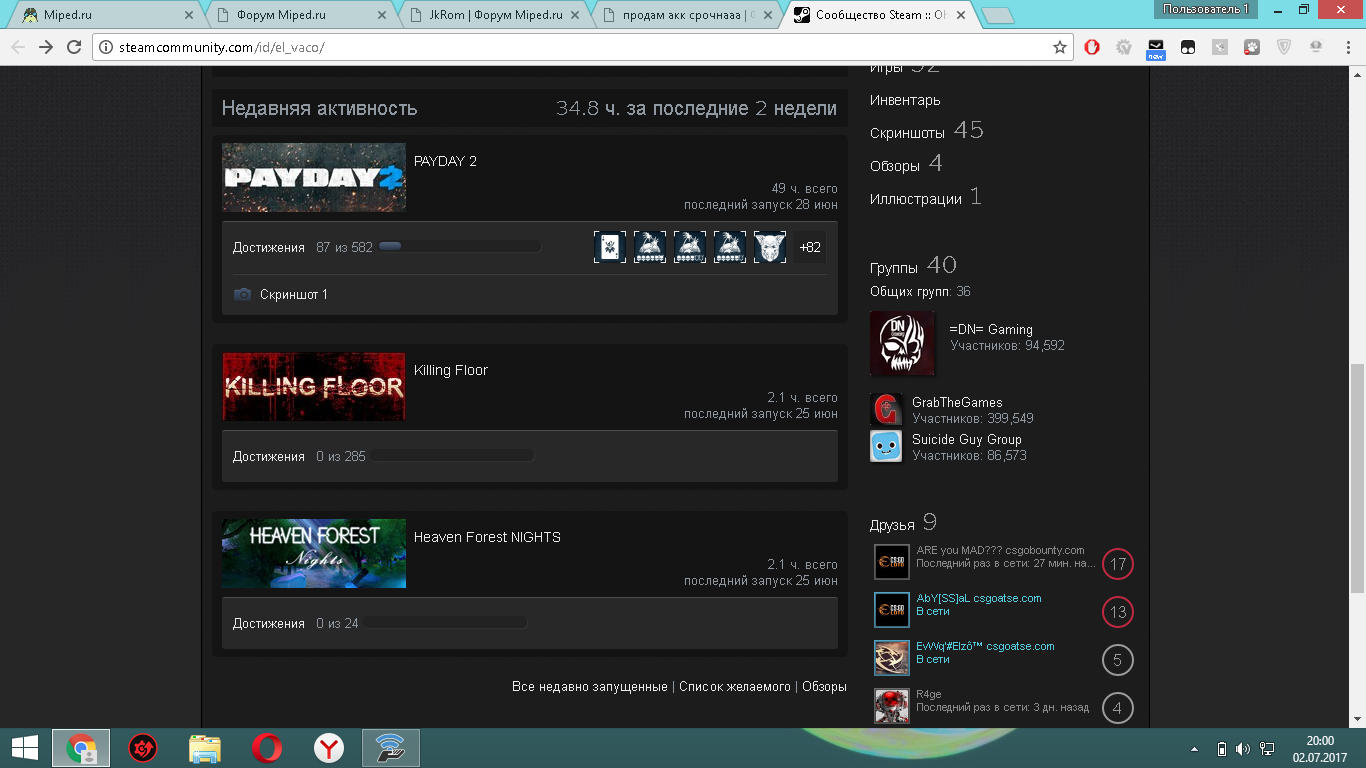
Task: View site information icon in address bar
Action: (108, 47)
